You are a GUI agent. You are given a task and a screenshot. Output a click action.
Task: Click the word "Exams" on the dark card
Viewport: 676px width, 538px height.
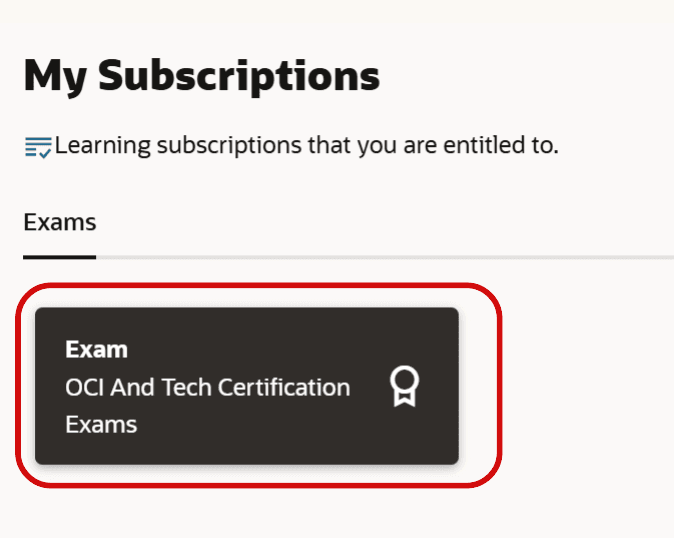coord(101,424)
